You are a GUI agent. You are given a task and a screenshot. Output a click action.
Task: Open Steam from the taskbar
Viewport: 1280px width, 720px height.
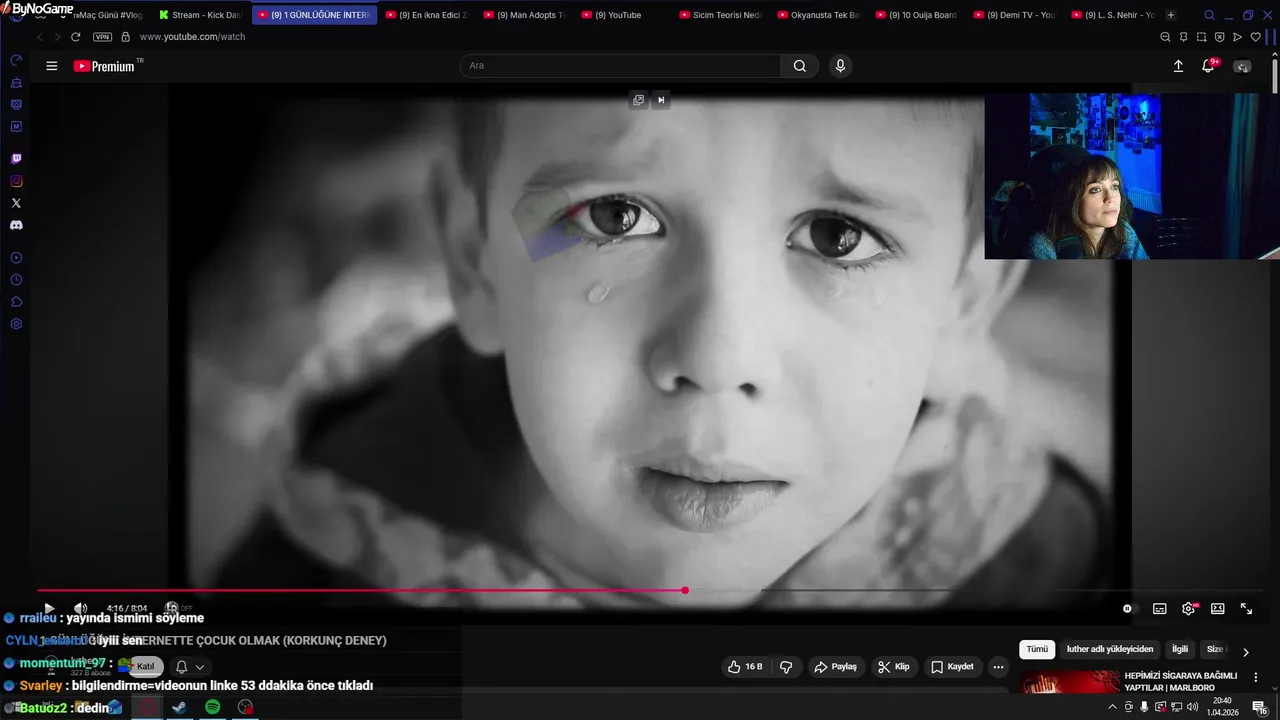point(180,707)
